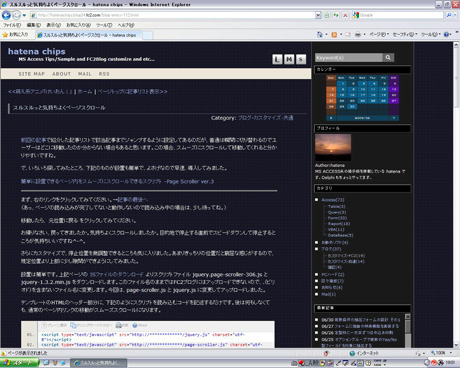Image resolution: width=460 pixels, height=368 pixels.
Task: Click the Read Mail icon in command bar
Action: [348, 34]
